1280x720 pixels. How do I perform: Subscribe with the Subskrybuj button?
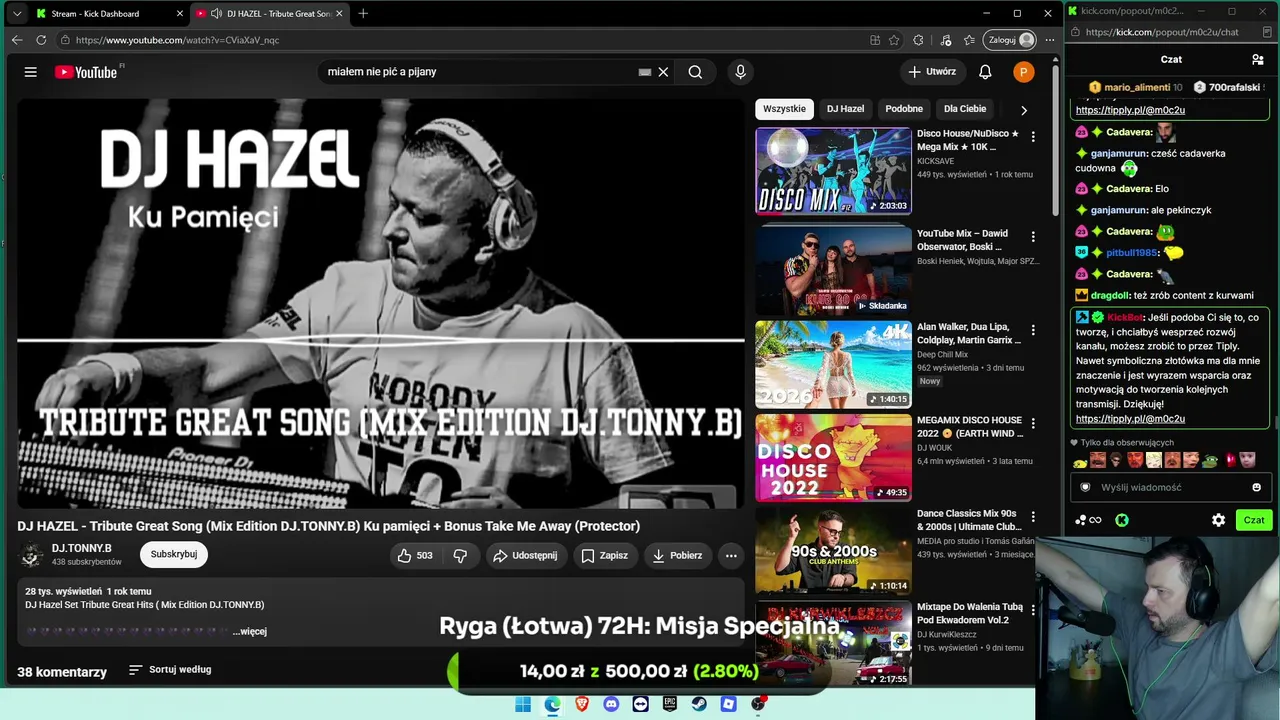pyautogui.click(x=174, y=554)
